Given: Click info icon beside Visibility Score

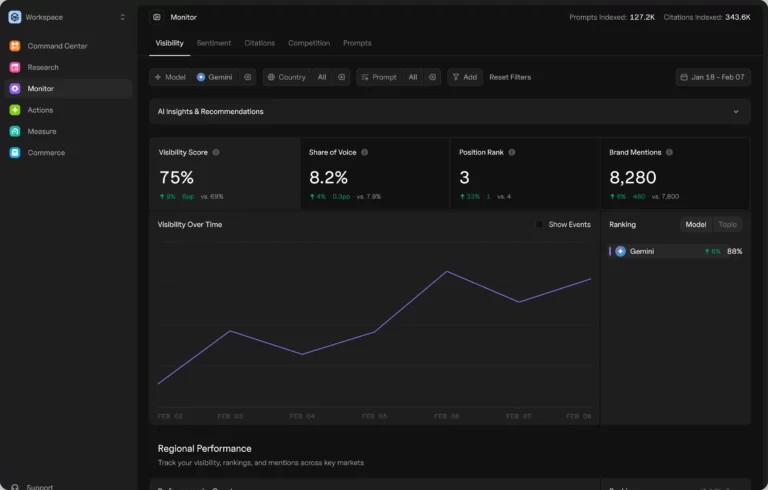Looking at the screenshot, I should pos(216,152).
